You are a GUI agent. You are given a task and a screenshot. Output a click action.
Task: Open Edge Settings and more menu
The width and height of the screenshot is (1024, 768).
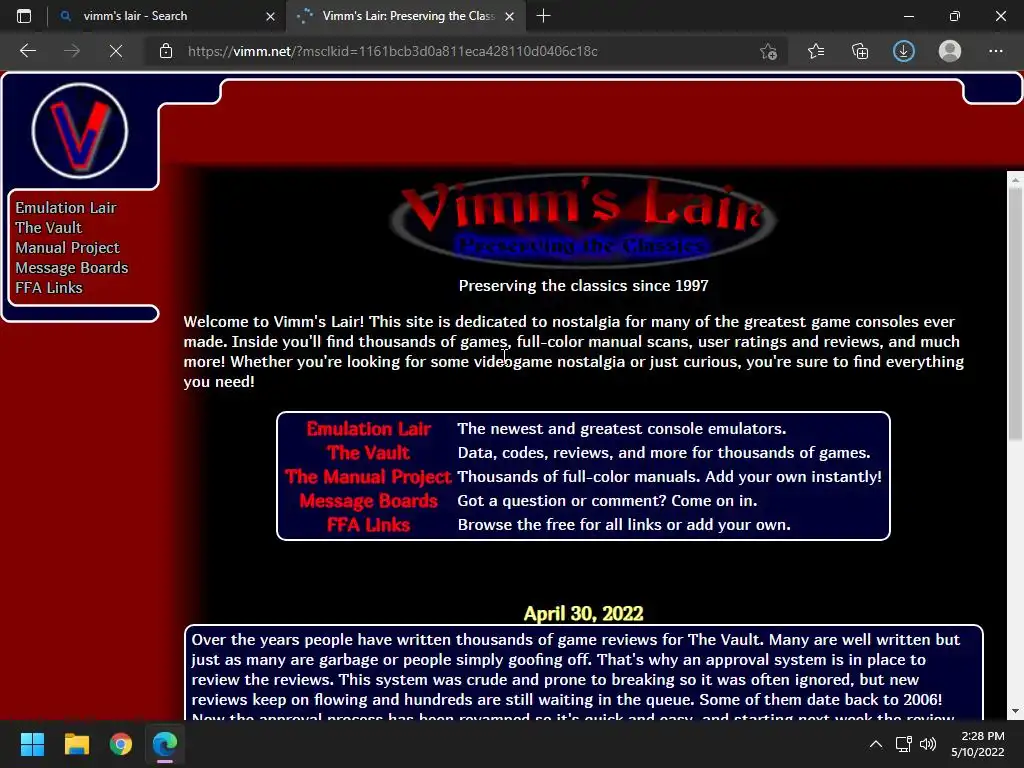pyautogui.click(x=995, y=51)
